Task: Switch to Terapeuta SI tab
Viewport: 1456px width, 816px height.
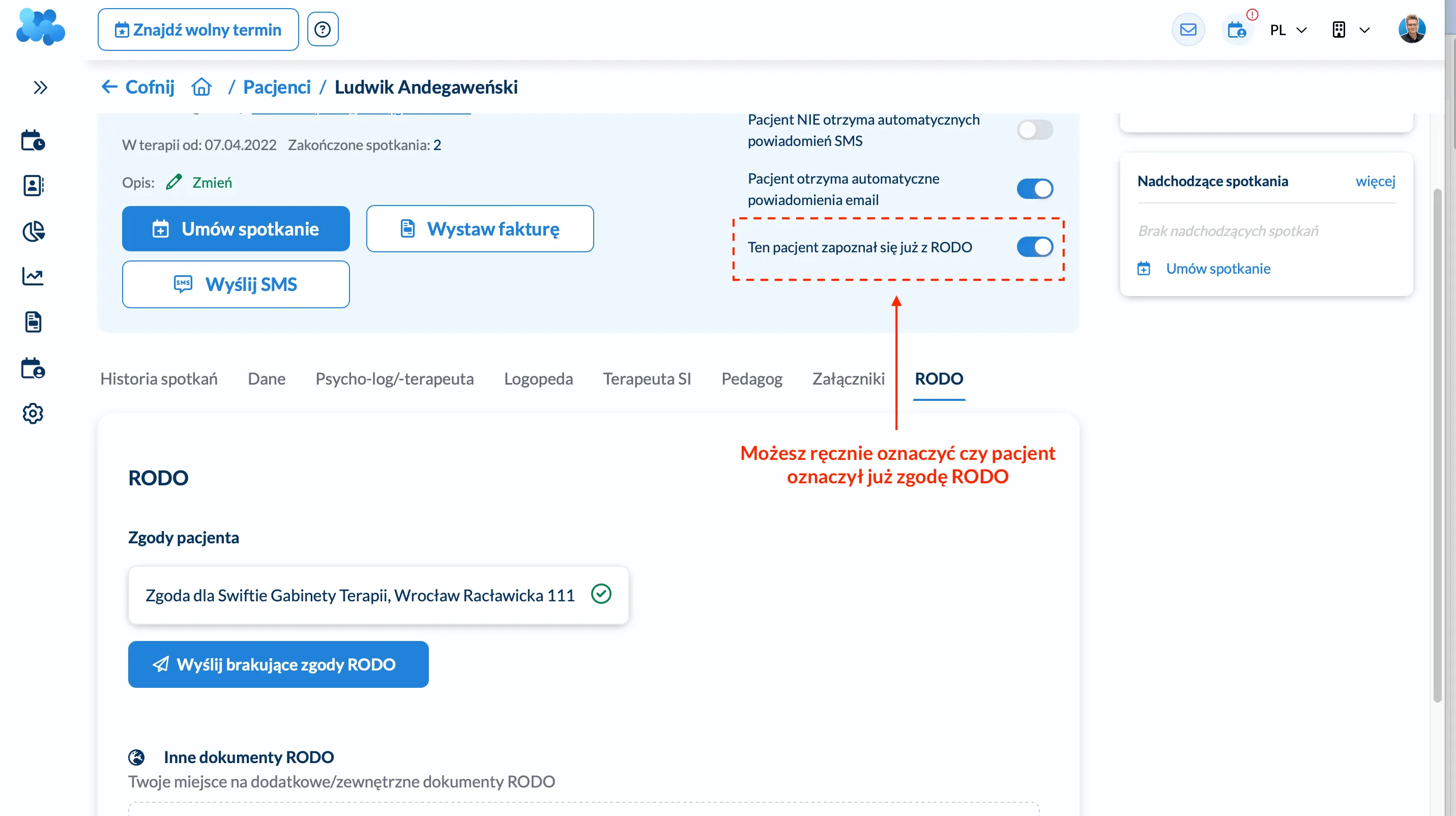Action: tap(647, 378)
